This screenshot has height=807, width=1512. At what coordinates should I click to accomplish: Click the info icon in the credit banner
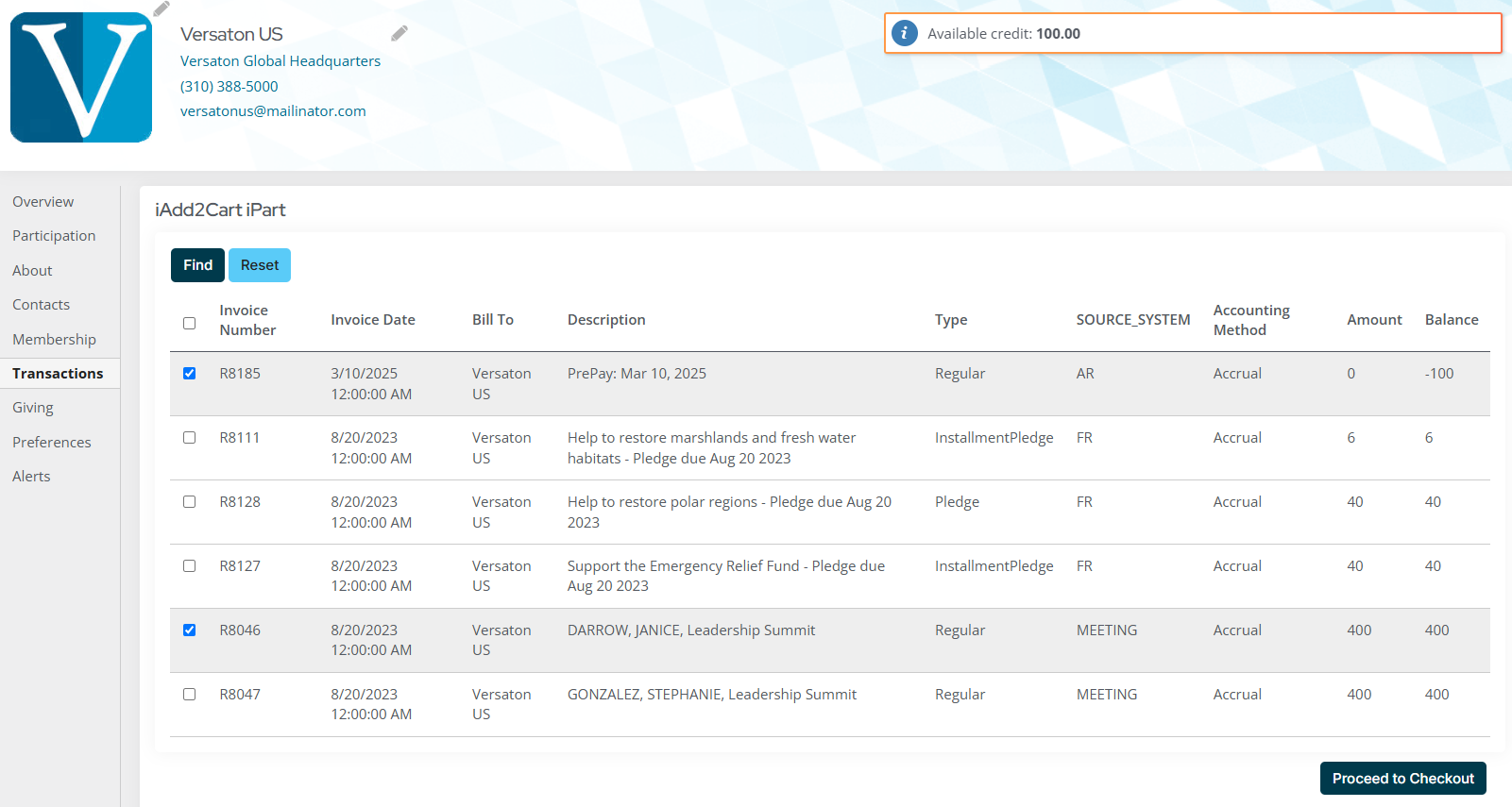(x=904, y=34)
